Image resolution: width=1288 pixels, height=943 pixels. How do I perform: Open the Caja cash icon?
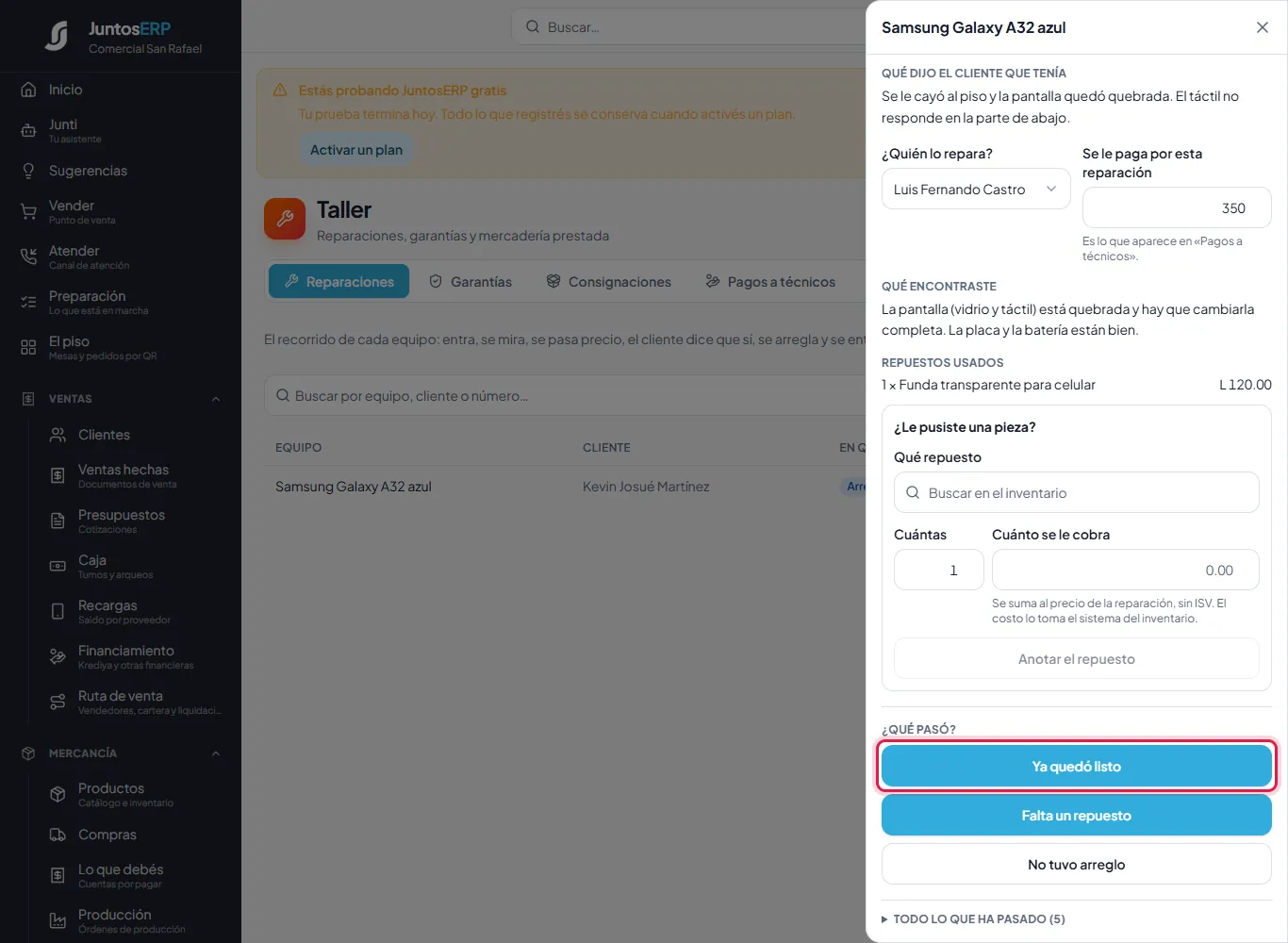58,566
